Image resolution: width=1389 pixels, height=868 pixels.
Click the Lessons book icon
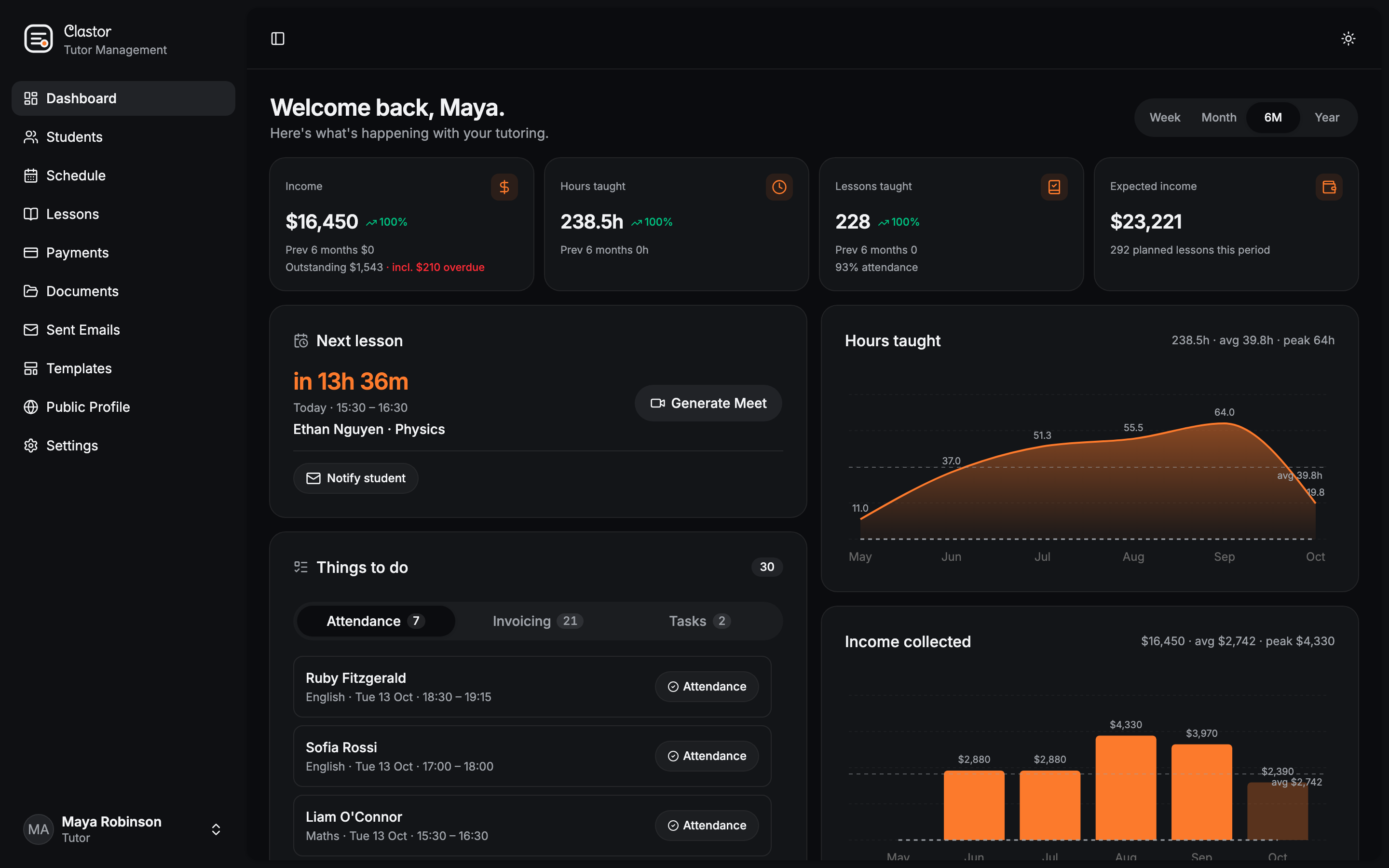click(x=31, y=214)
